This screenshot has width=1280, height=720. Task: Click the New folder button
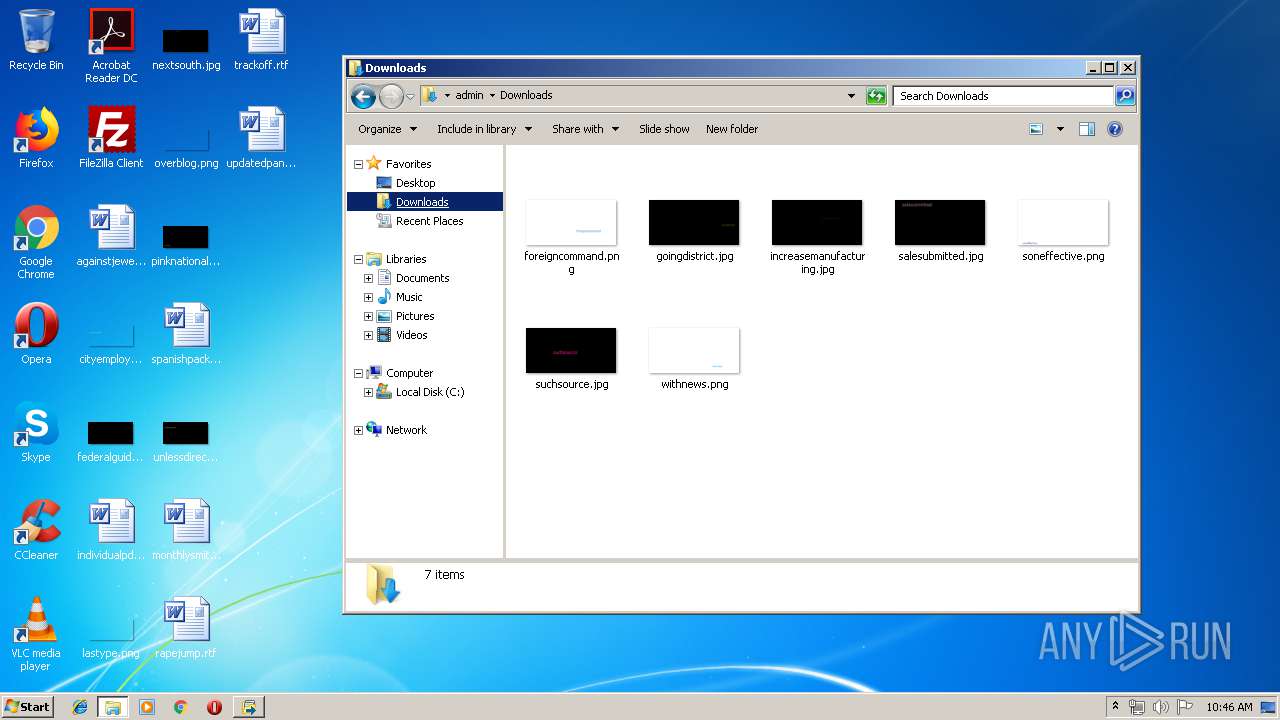click(x=732, y=129)
